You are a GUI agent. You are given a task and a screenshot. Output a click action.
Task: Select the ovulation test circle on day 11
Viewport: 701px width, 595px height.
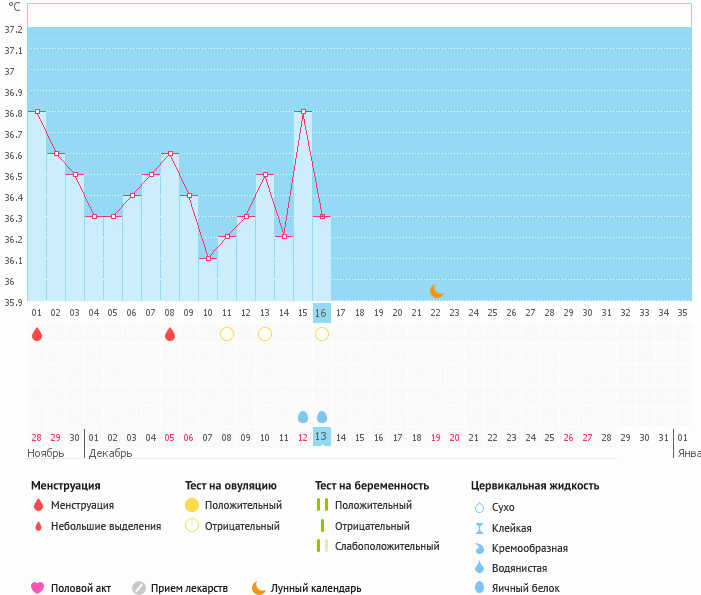[x=227, y=334]
